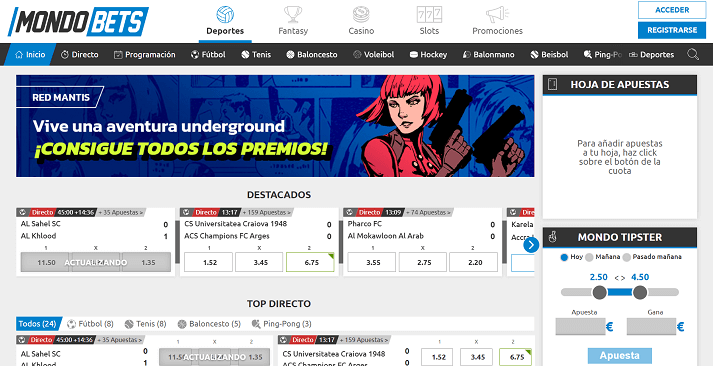
Task: Click the search magnifier icon
Action: (x=693, y=55)
